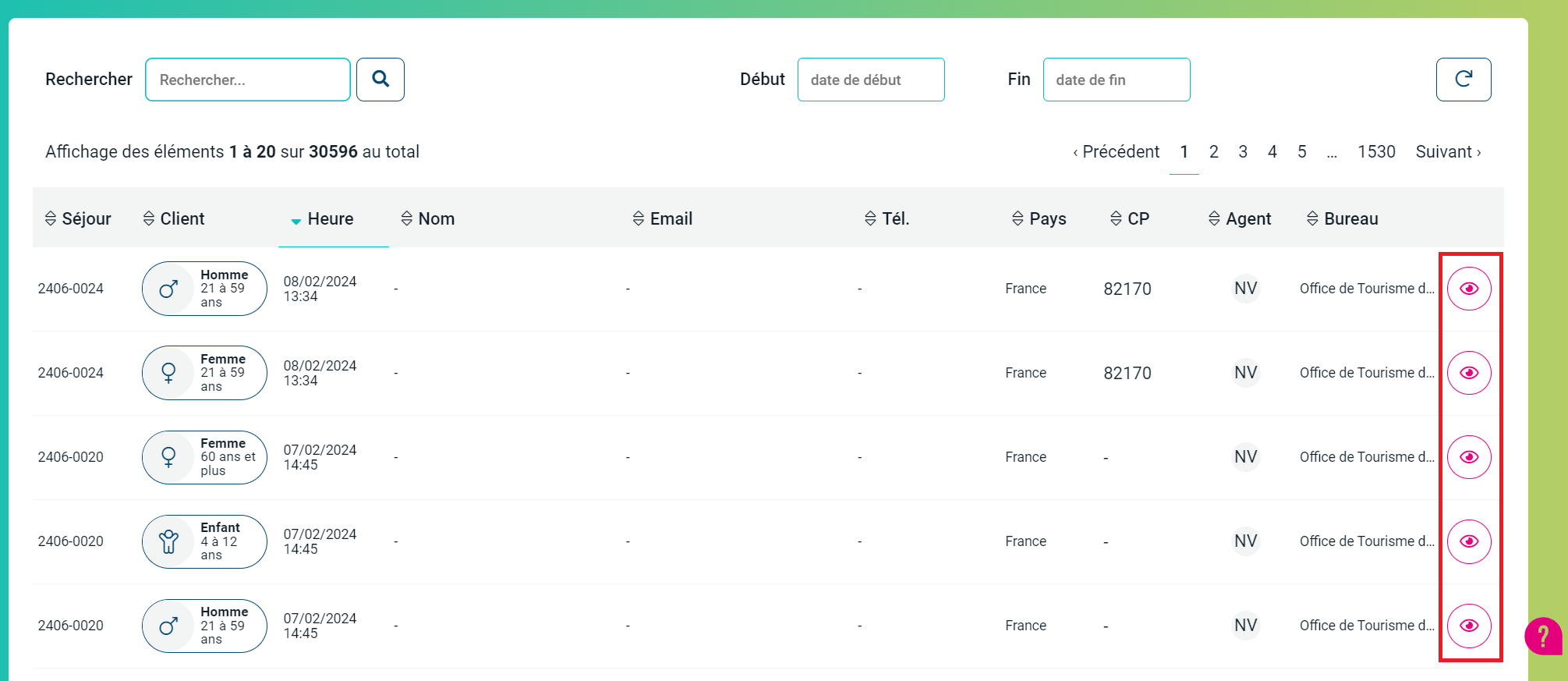Screen dimensions: 1568x681
Task: Open the pink help question mark bubble
Action: coord(1542,637)
